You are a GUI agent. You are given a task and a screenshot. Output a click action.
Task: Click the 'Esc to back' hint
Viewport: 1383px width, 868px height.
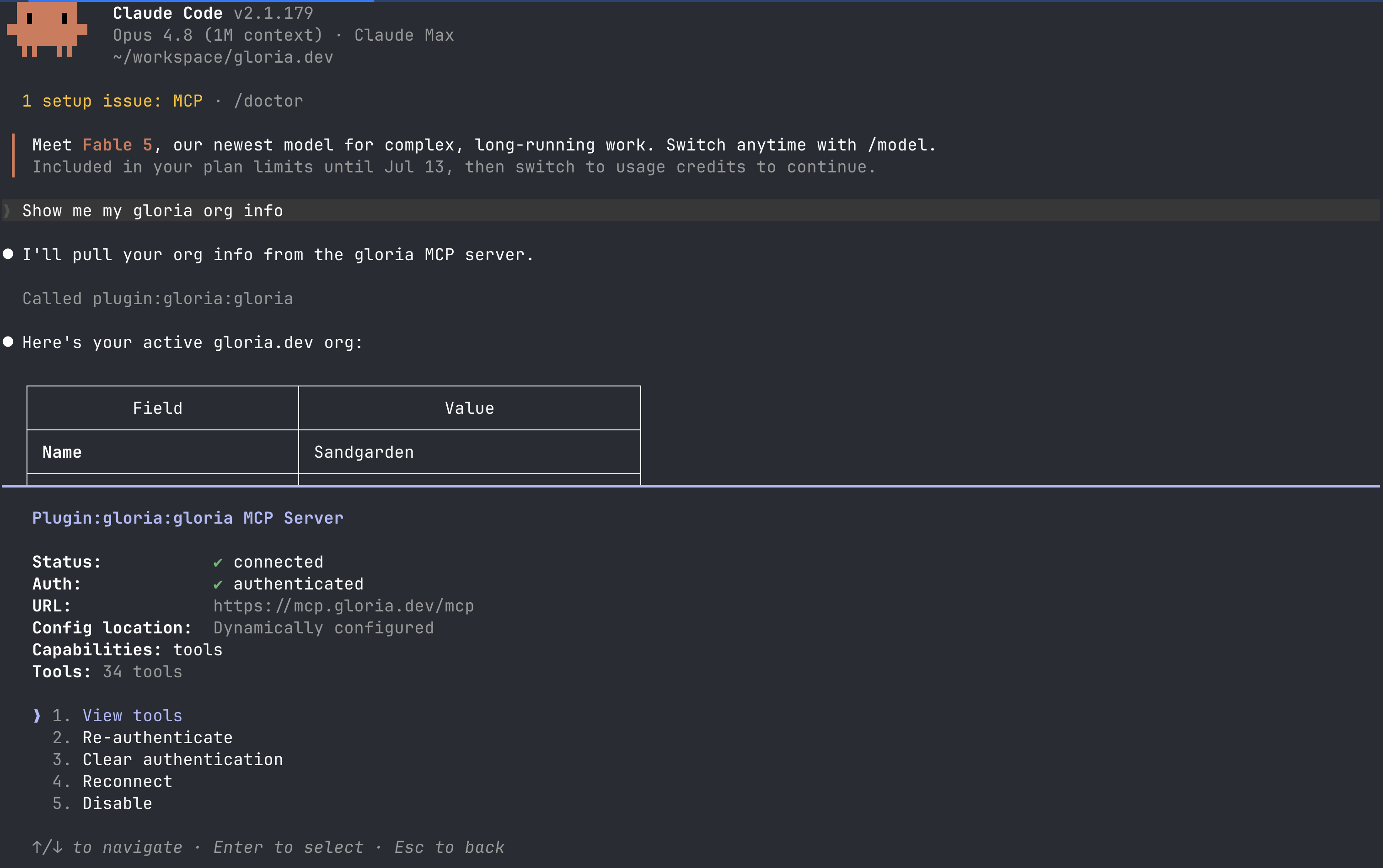449,848
